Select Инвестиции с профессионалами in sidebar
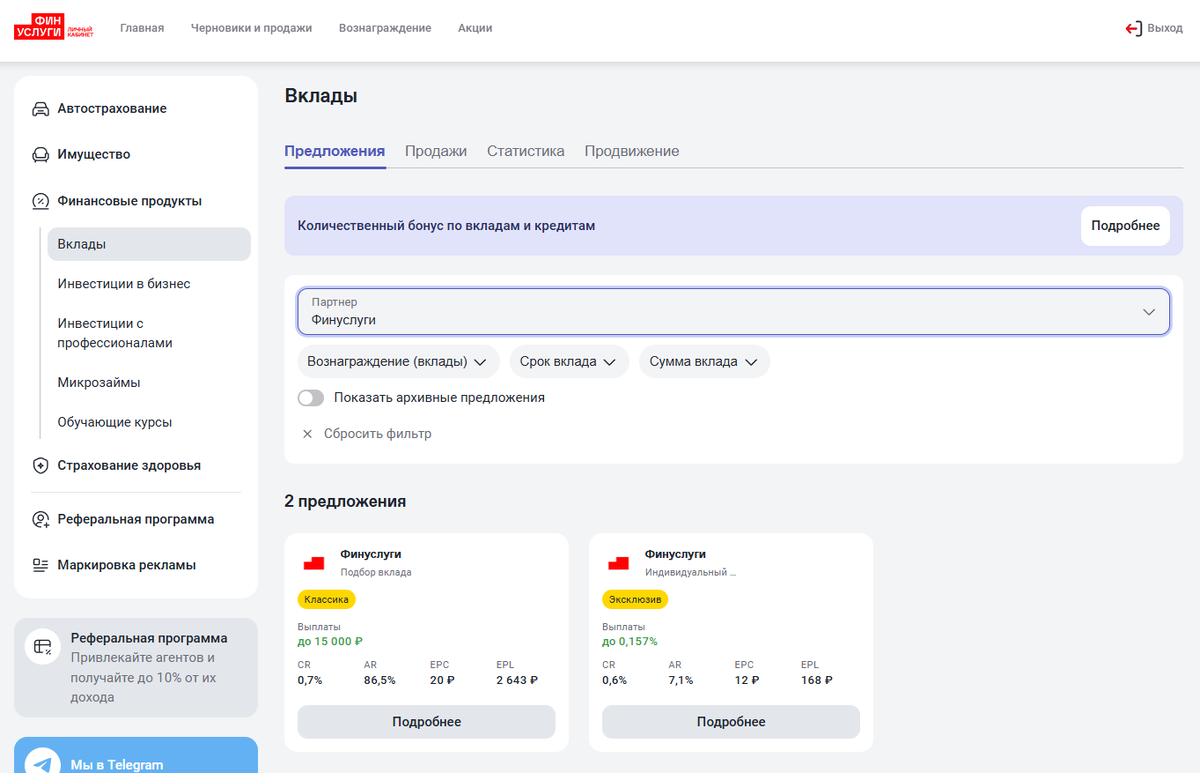The image size is (1200, 773). tap(115, 333)
